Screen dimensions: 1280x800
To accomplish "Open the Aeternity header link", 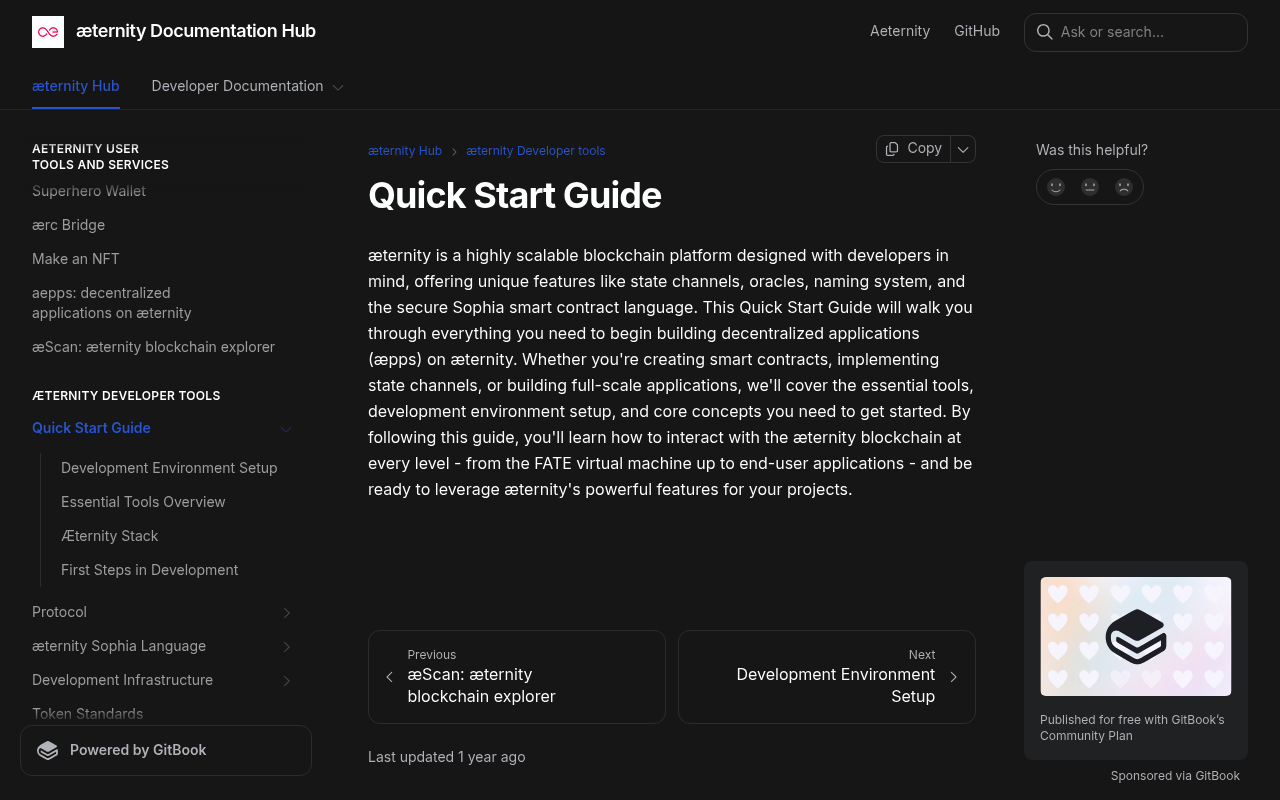I will click(900, 31).
